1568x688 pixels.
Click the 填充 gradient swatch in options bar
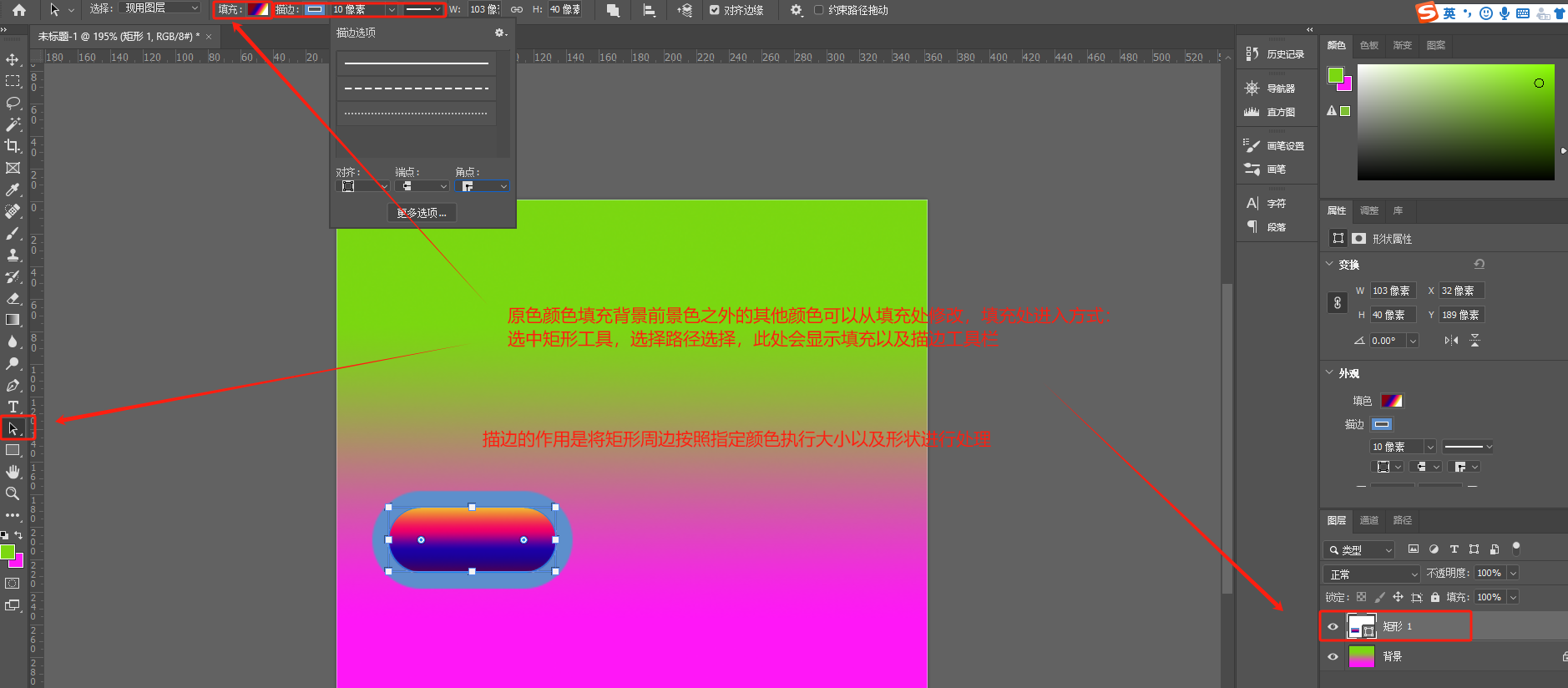click(258, 9)
